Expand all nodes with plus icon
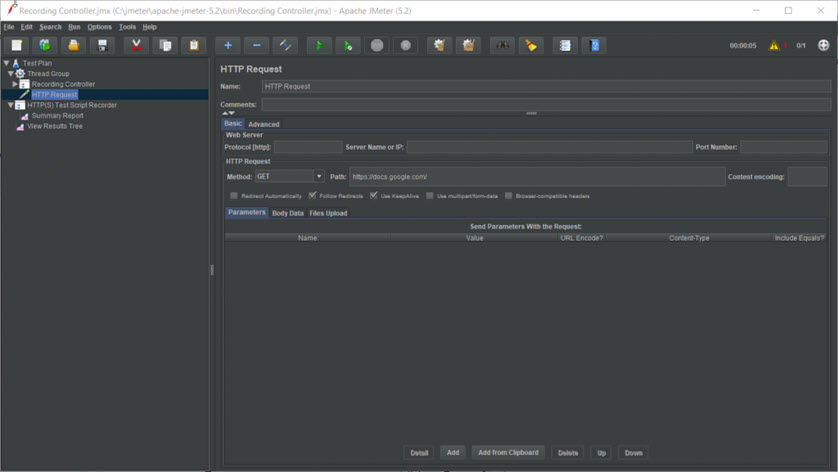Screen dimensions: 838x472 [x=228, y=45]
